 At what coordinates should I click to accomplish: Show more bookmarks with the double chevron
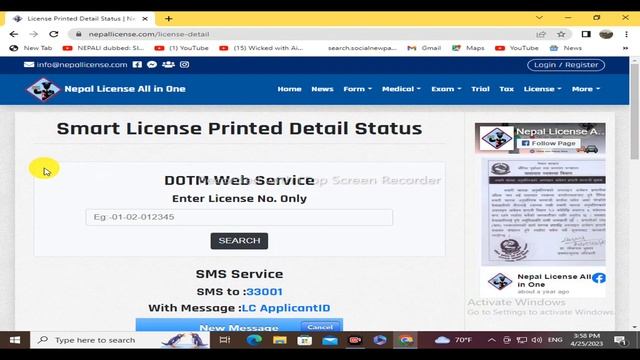(x=625, y=48)
